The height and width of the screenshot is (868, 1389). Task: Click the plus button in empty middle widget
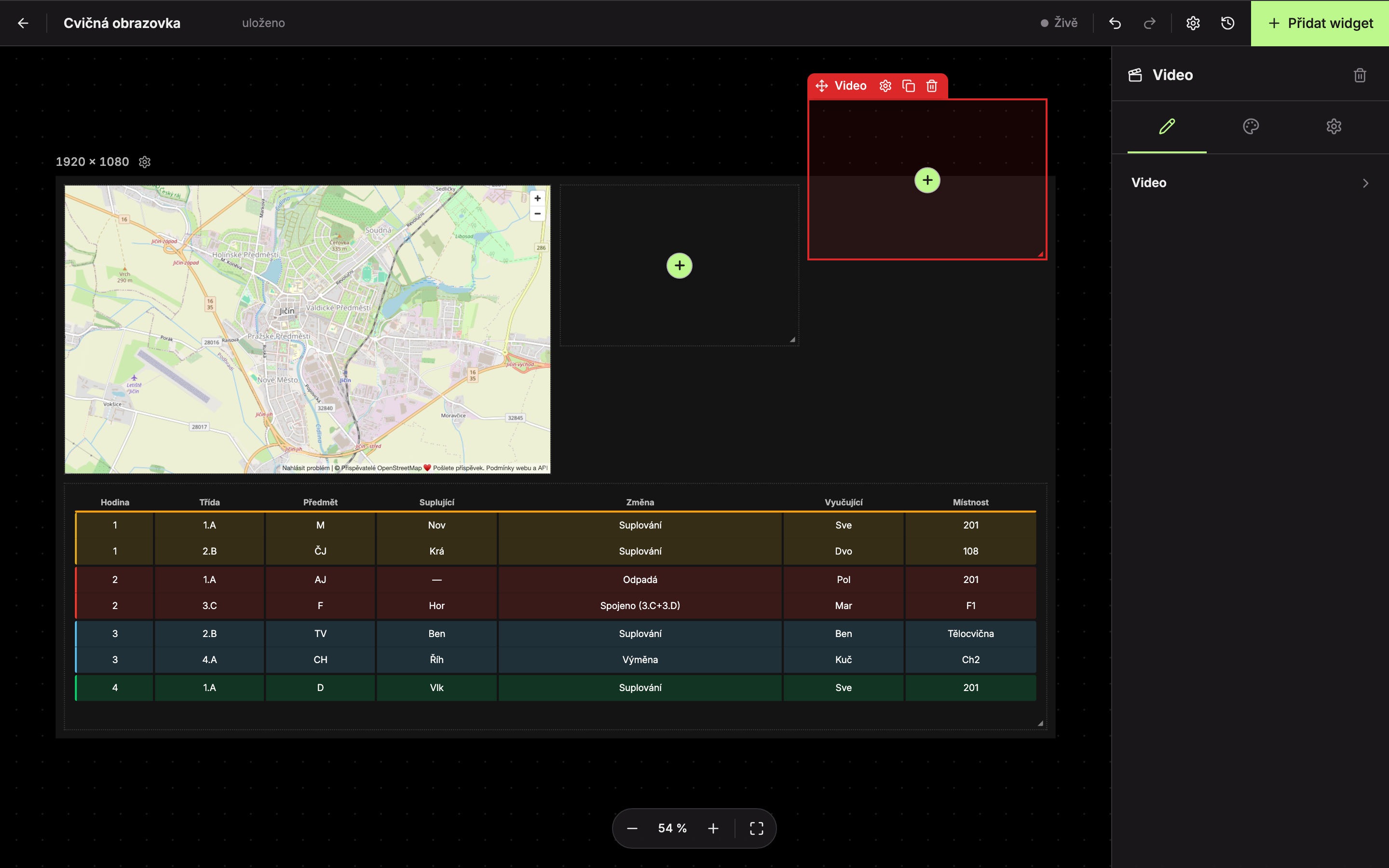pos(680,266)
